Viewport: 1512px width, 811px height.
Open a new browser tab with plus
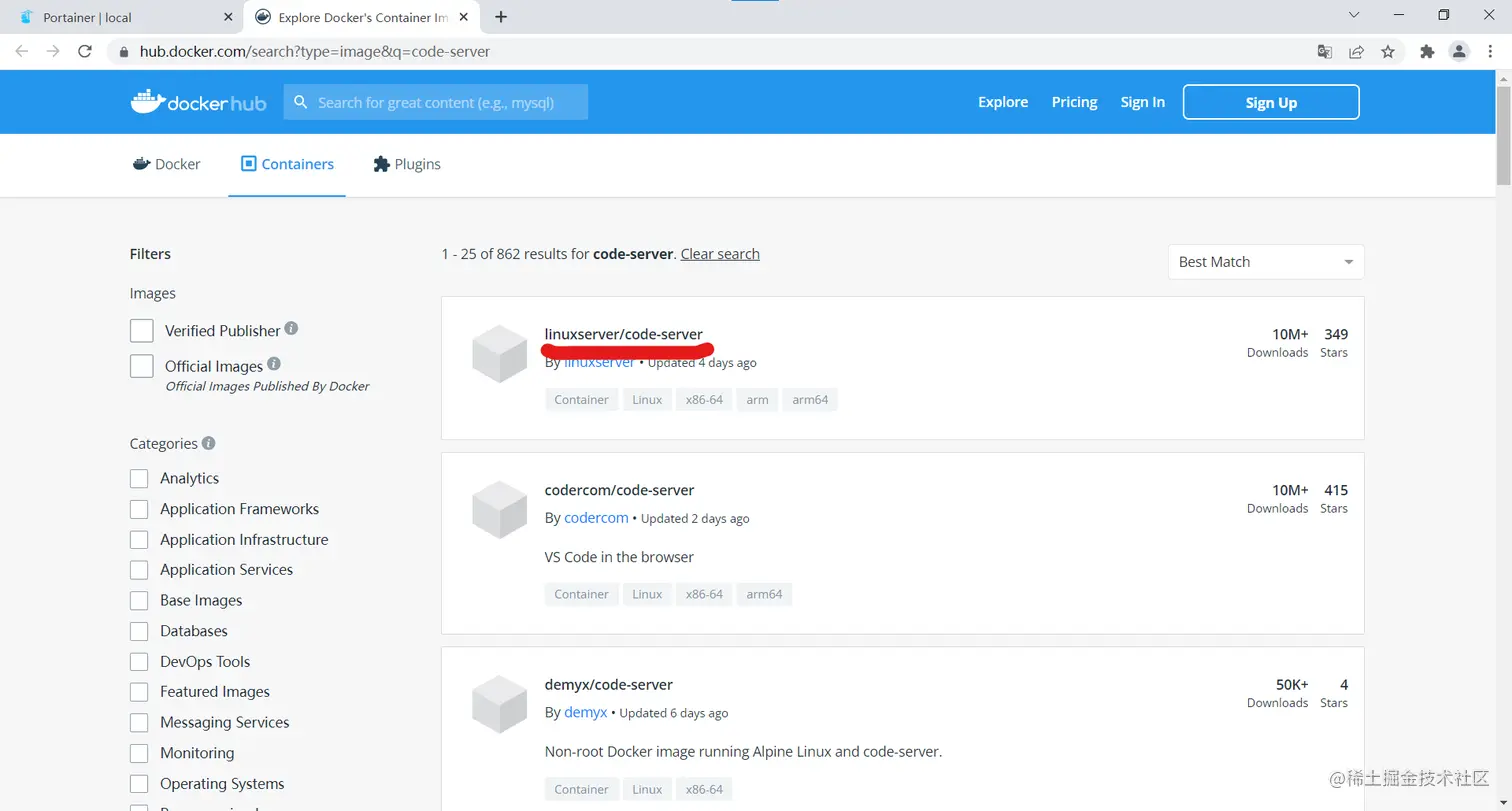(501, 17)
